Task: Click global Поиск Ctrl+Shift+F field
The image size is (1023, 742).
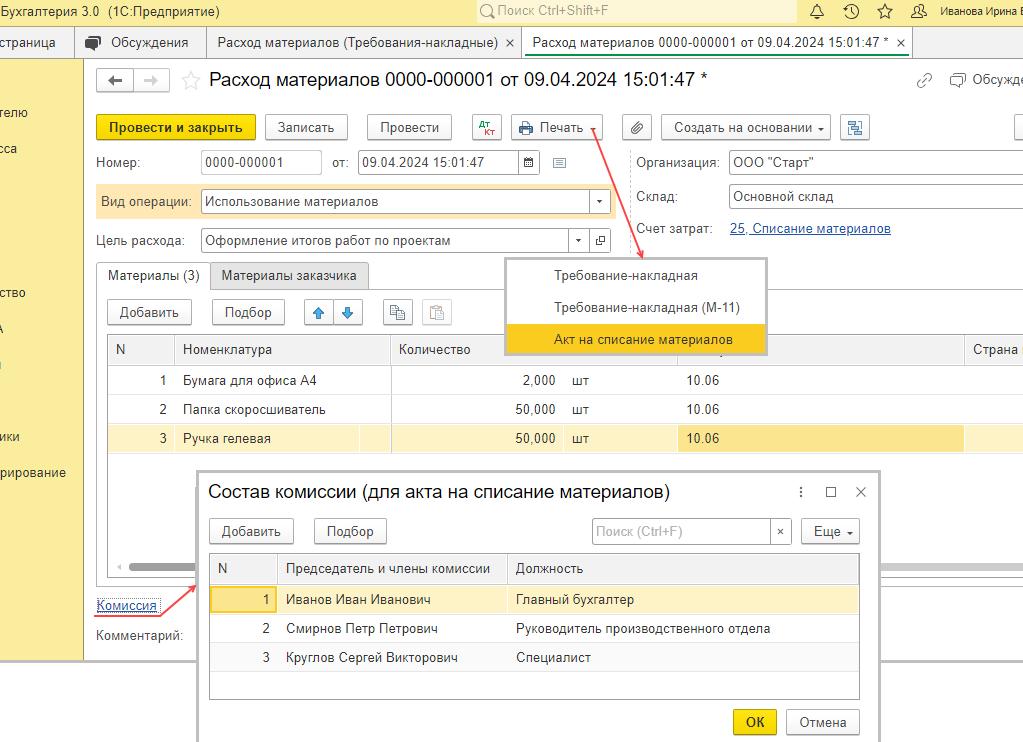Action: 637,11
